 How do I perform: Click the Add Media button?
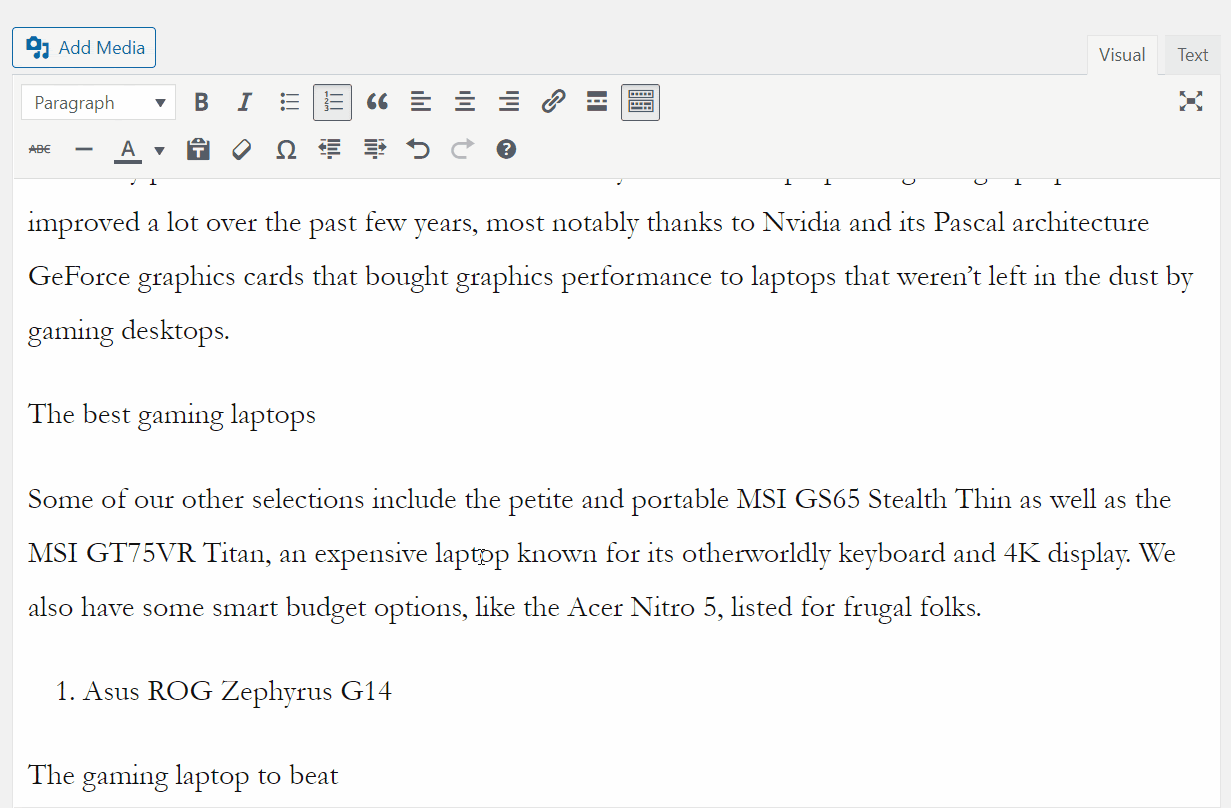(84, 47)
